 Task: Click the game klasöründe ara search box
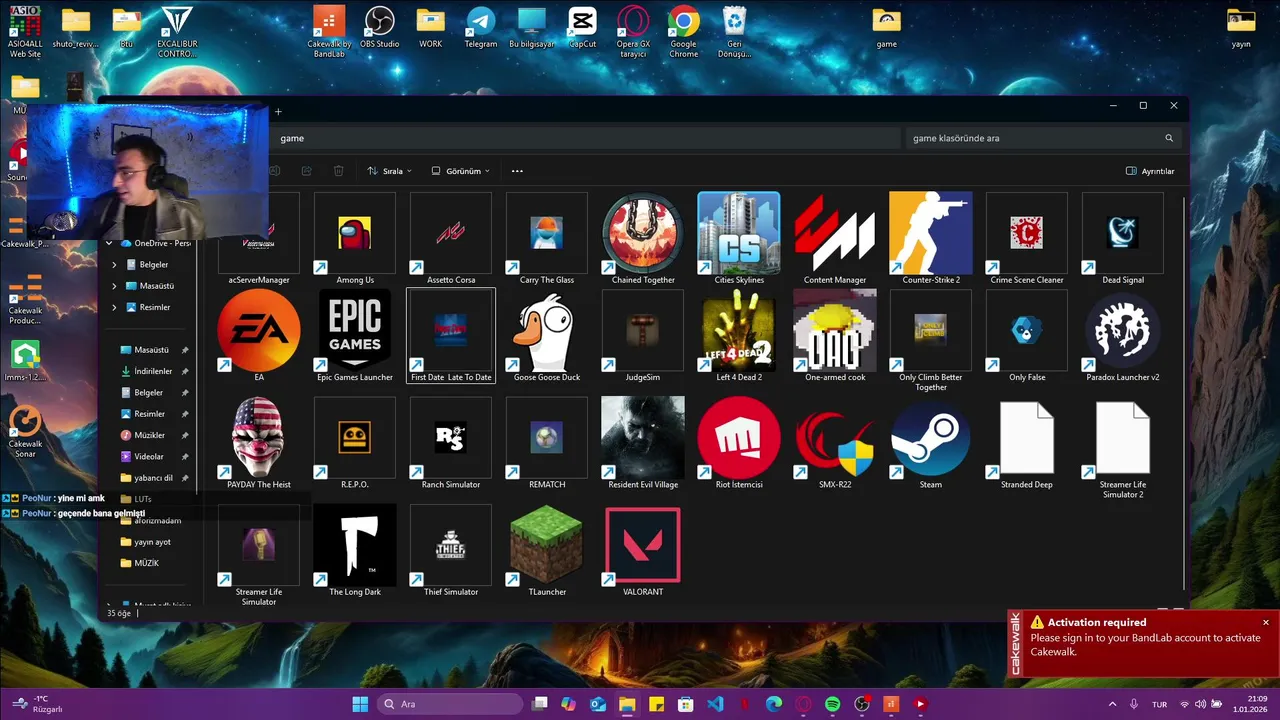tap(1042, 138)
